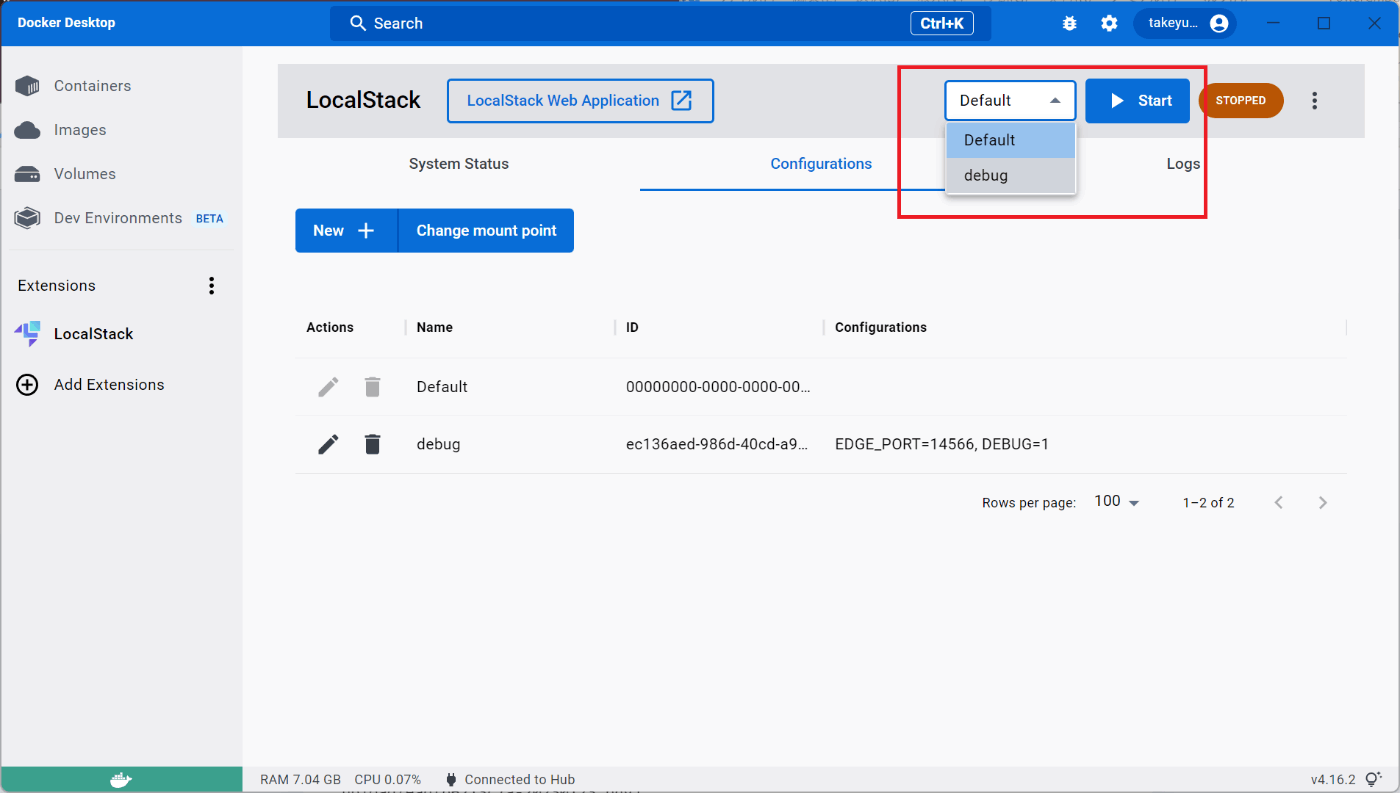Image resolution: width=1400 pixels, height=793 pixels.
Task: Click the ec136aed-986d-40cd ID cell
Action: (x=717, y=444)
